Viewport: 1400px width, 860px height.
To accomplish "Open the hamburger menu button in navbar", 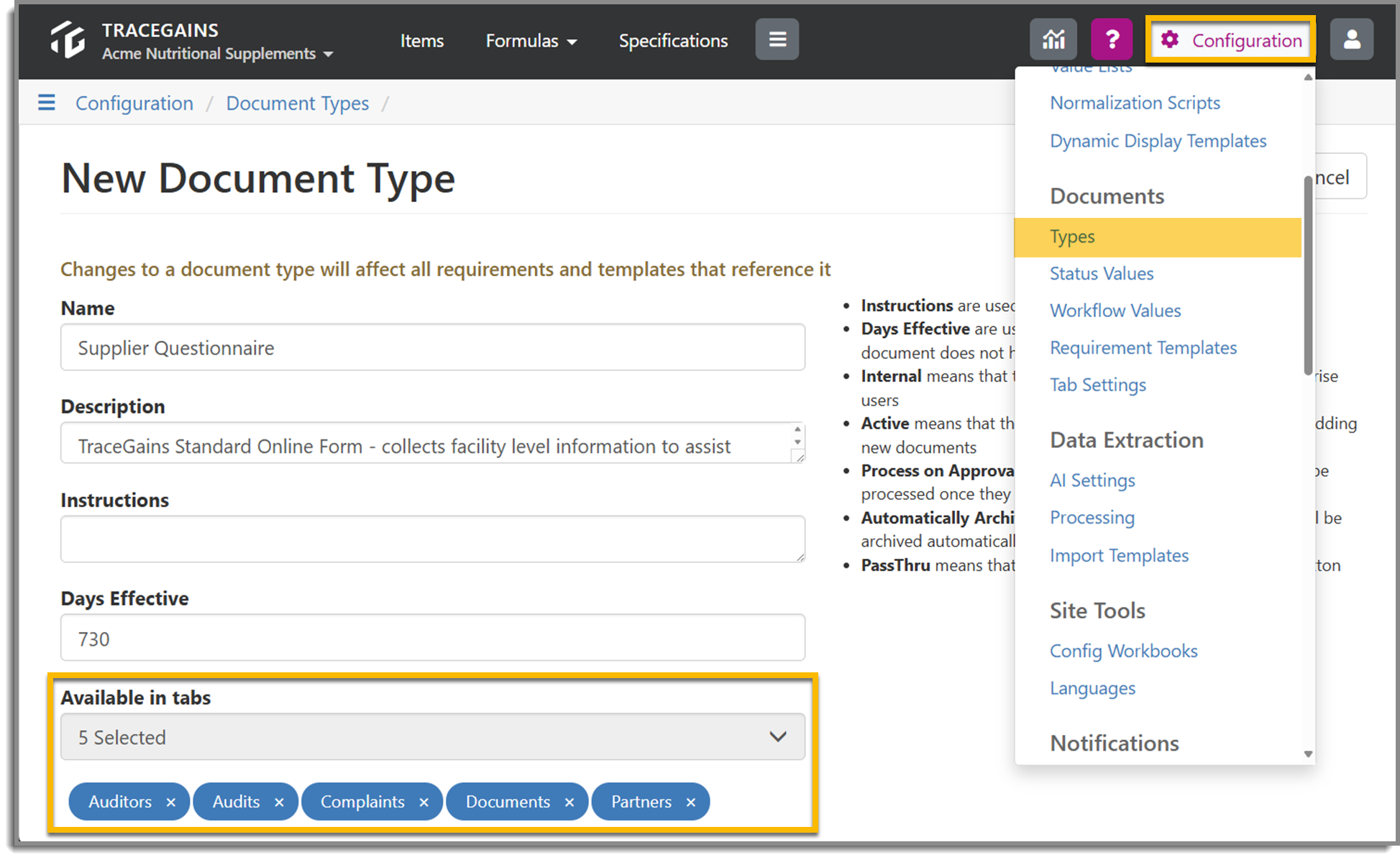I will [x=777, y=40].
